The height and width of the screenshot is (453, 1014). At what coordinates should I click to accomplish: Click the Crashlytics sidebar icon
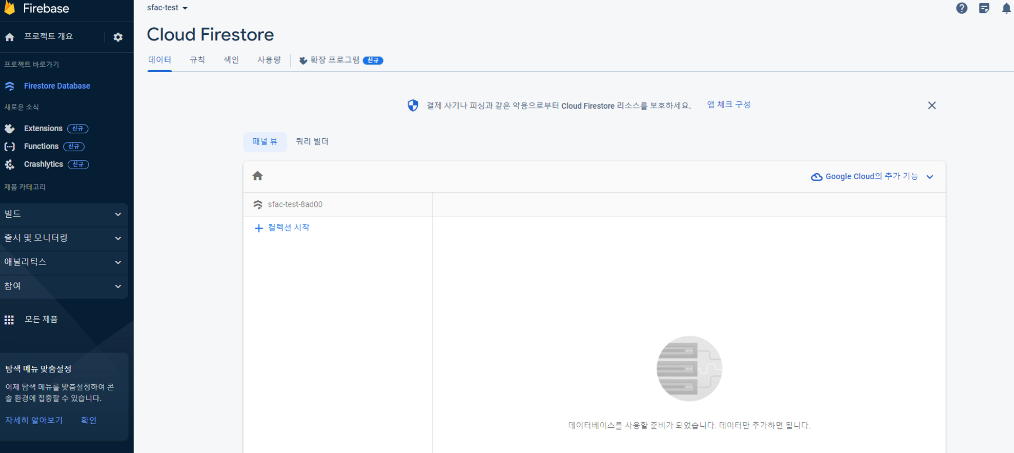pyautogui.click(x=9, y=165)
